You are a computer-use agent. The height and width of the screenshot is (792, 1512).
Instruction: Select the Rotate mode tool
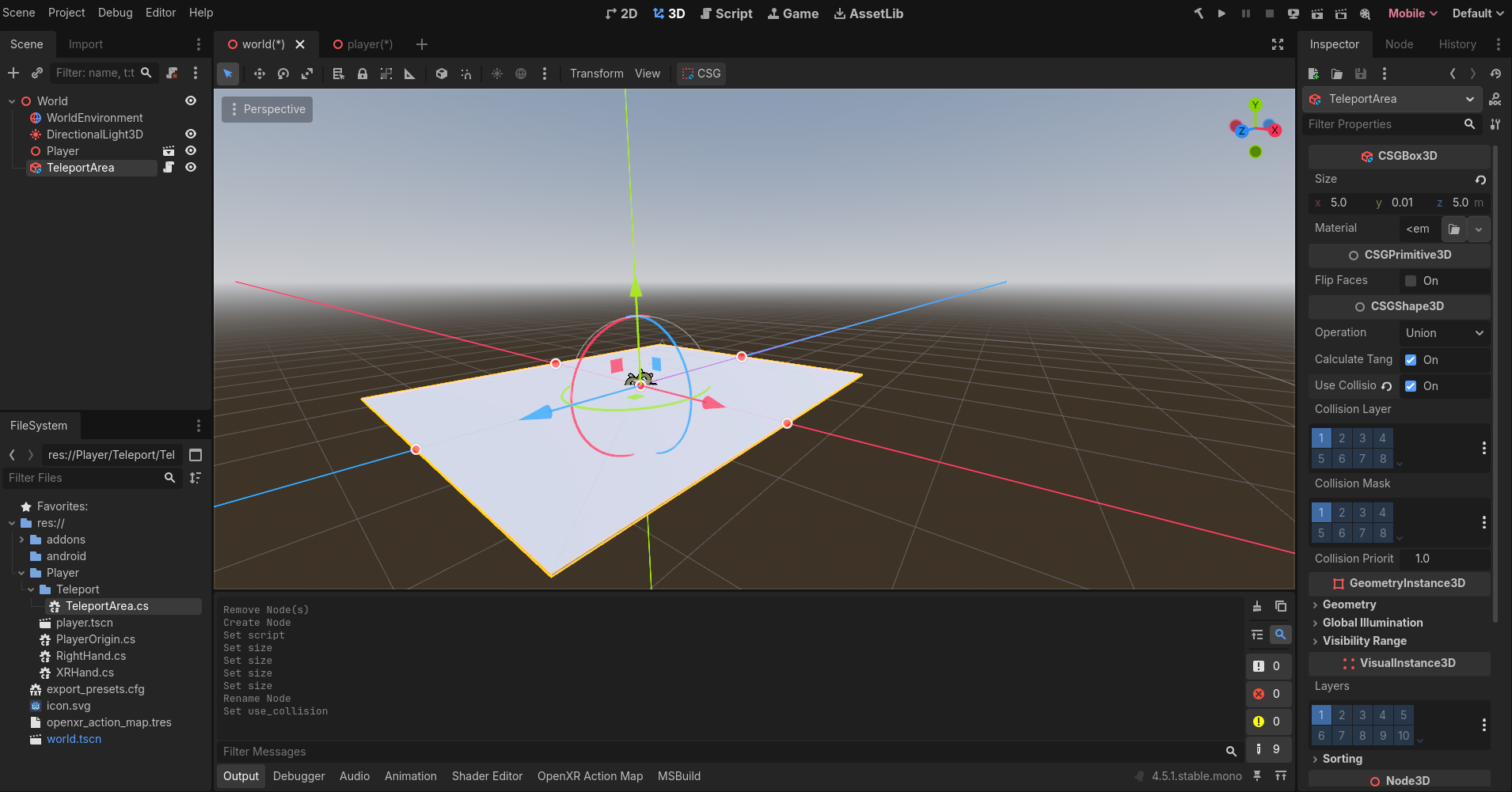[x=283, y=74]
